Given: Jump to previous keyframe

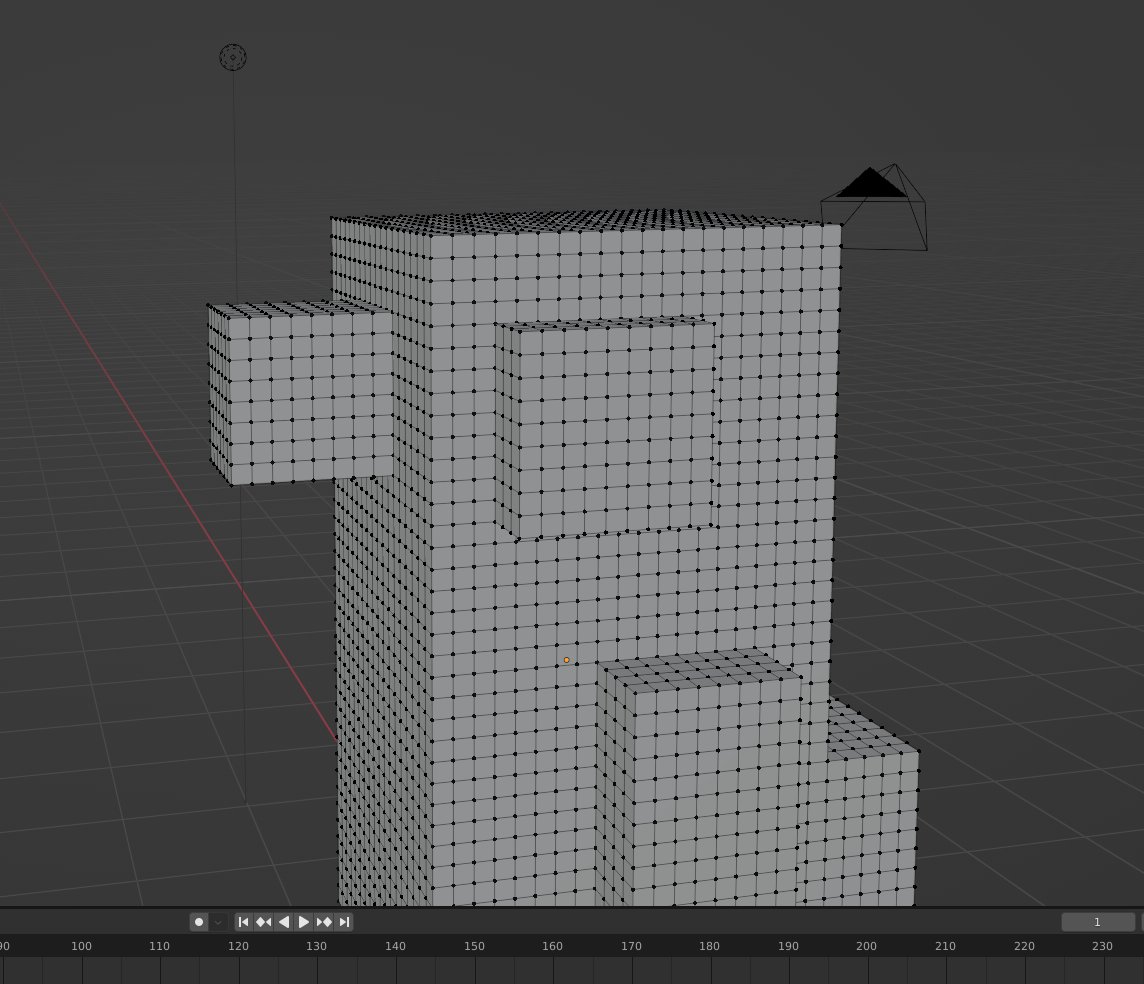Looking at the screenshot, I should 263,922.
